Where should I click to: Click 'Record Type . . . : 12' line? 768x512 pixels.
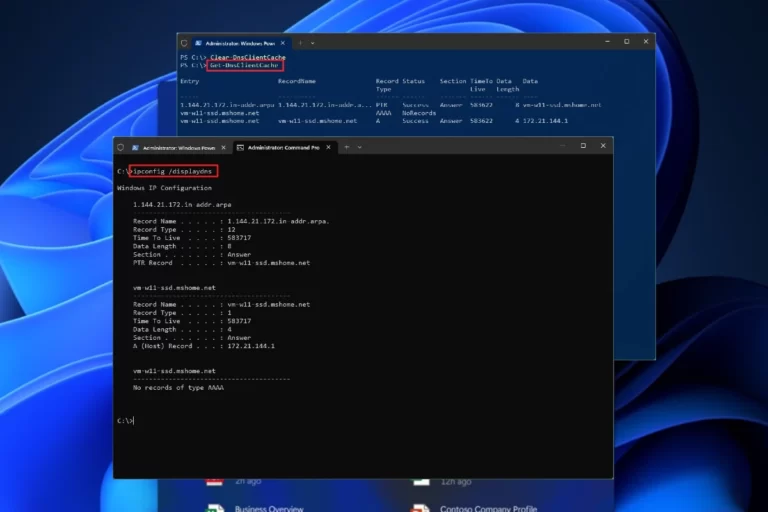pyautogui.click(x=184, y=229)
